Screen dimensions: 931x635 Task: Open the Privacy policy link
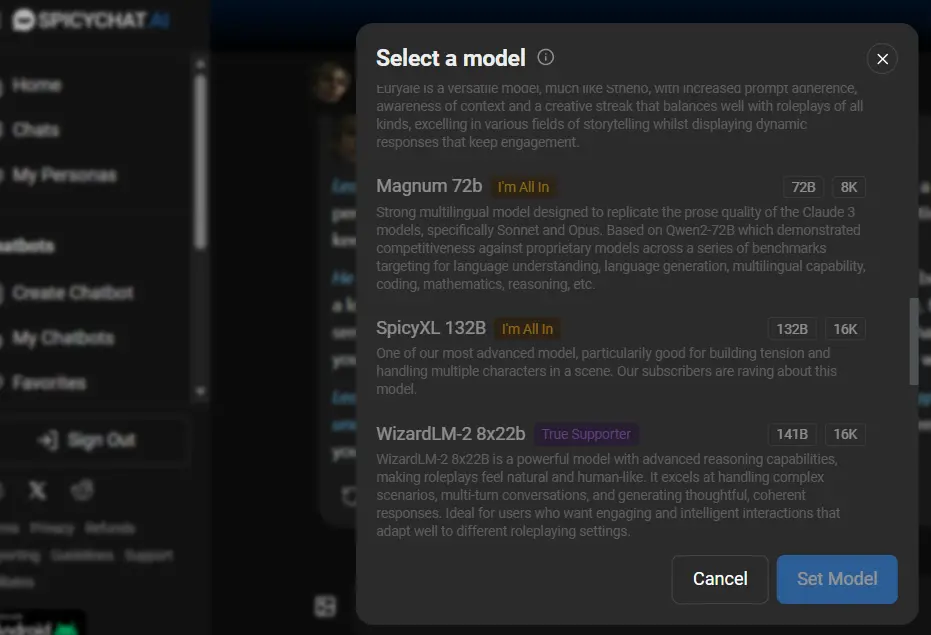tap(54, 528)
